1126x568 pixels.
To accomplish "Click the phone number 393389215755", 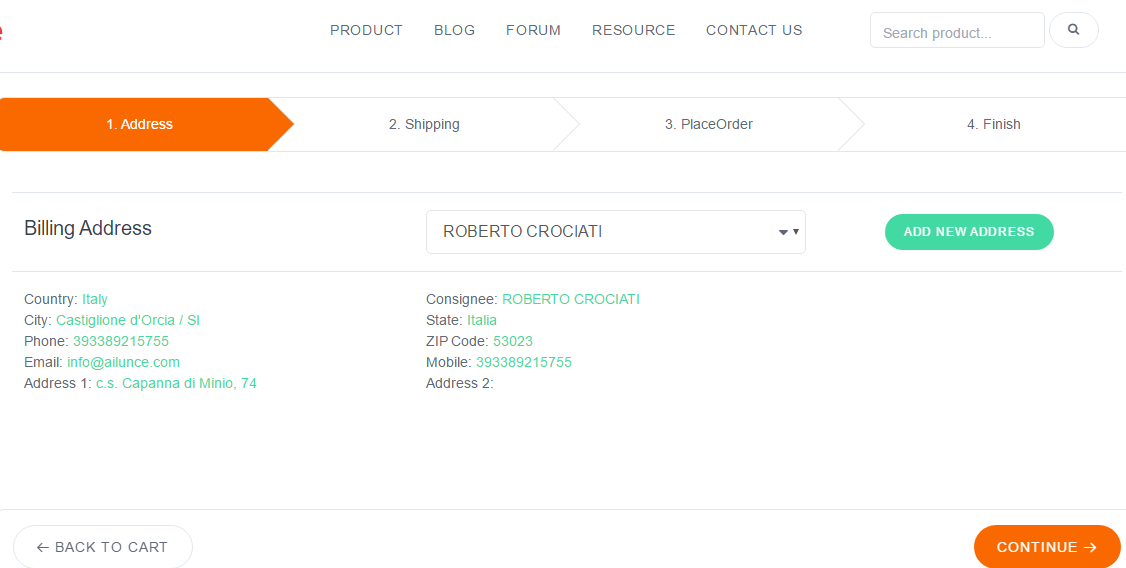I will tap(120, 341).
